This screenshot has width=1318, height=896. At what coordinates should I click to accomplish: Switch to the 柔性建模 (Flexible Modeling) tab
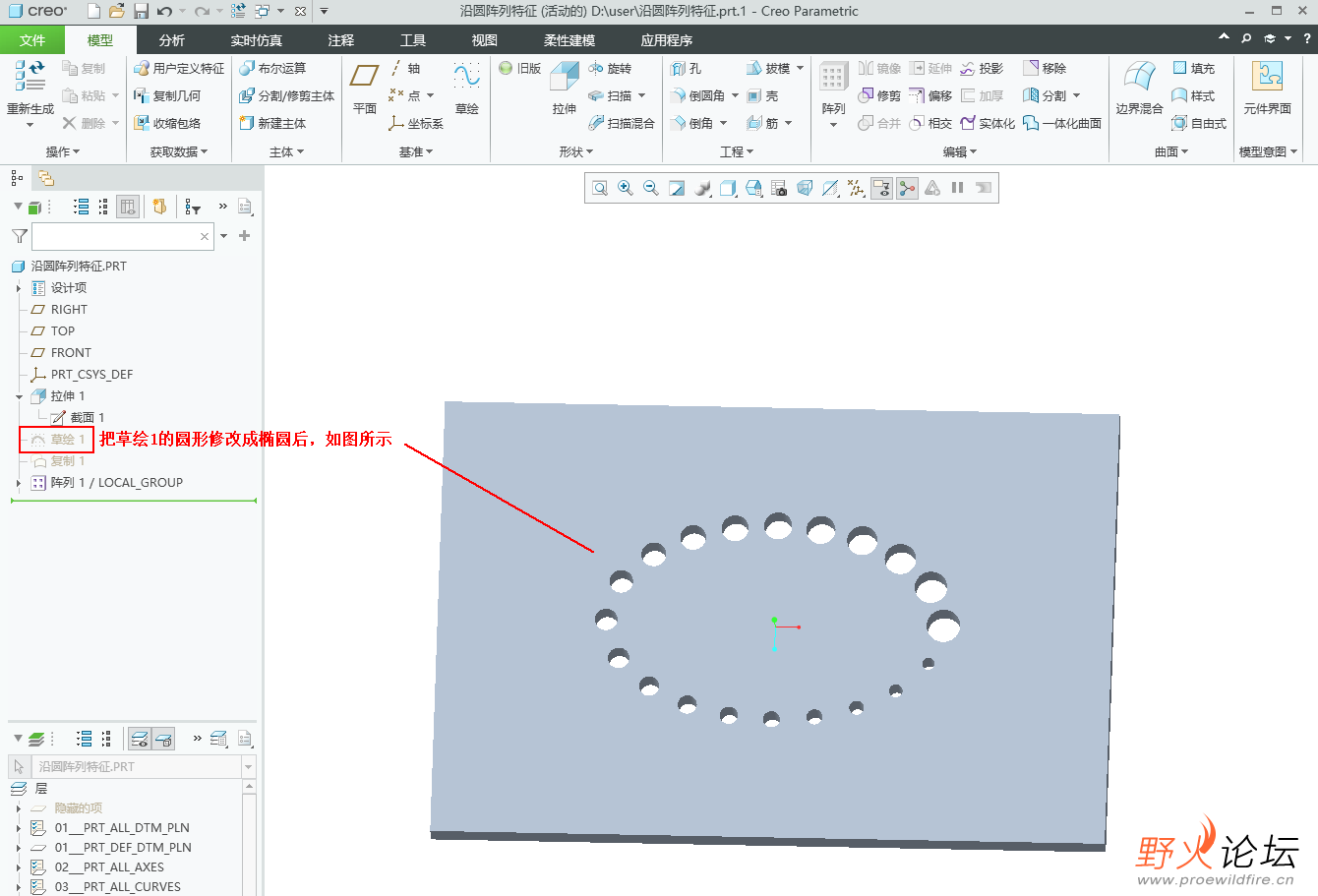tap(569, 40)
